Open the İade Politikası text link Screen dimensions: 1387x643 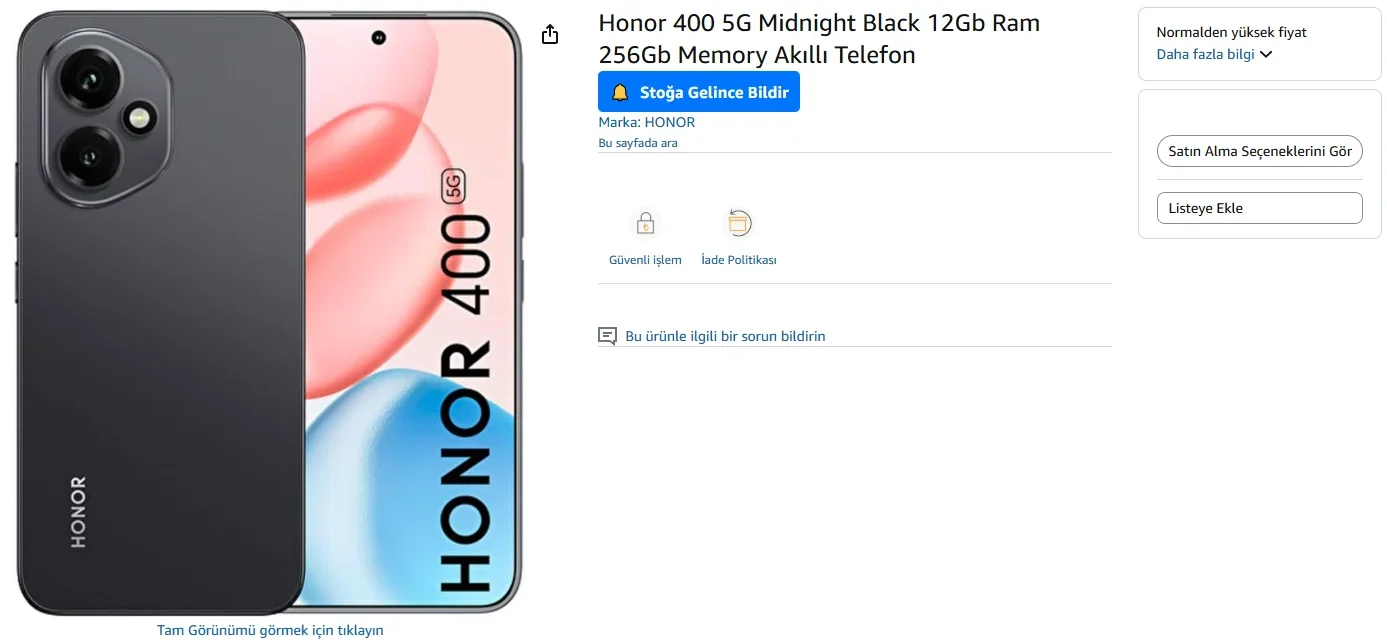point(739,260)
